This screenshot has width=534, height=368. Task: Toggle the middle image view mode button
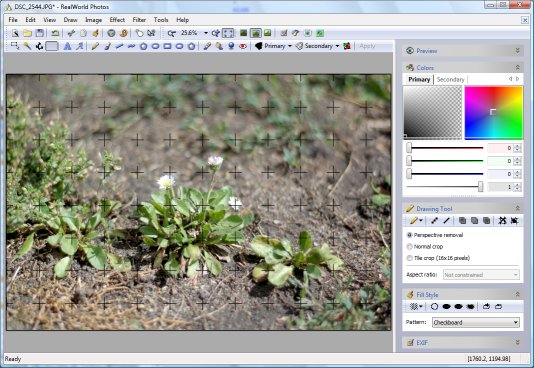click(256, 33)
